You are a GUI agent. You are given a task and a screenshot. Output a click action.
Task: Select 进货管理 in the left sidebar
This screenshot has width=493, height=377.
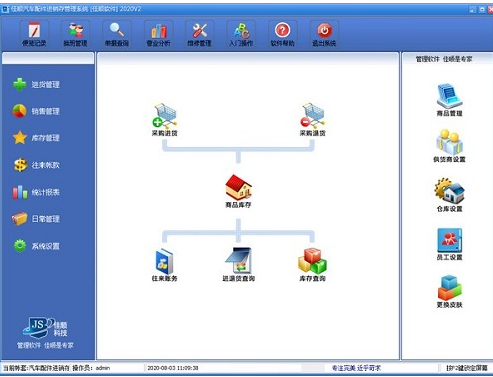tap(36, 84)
